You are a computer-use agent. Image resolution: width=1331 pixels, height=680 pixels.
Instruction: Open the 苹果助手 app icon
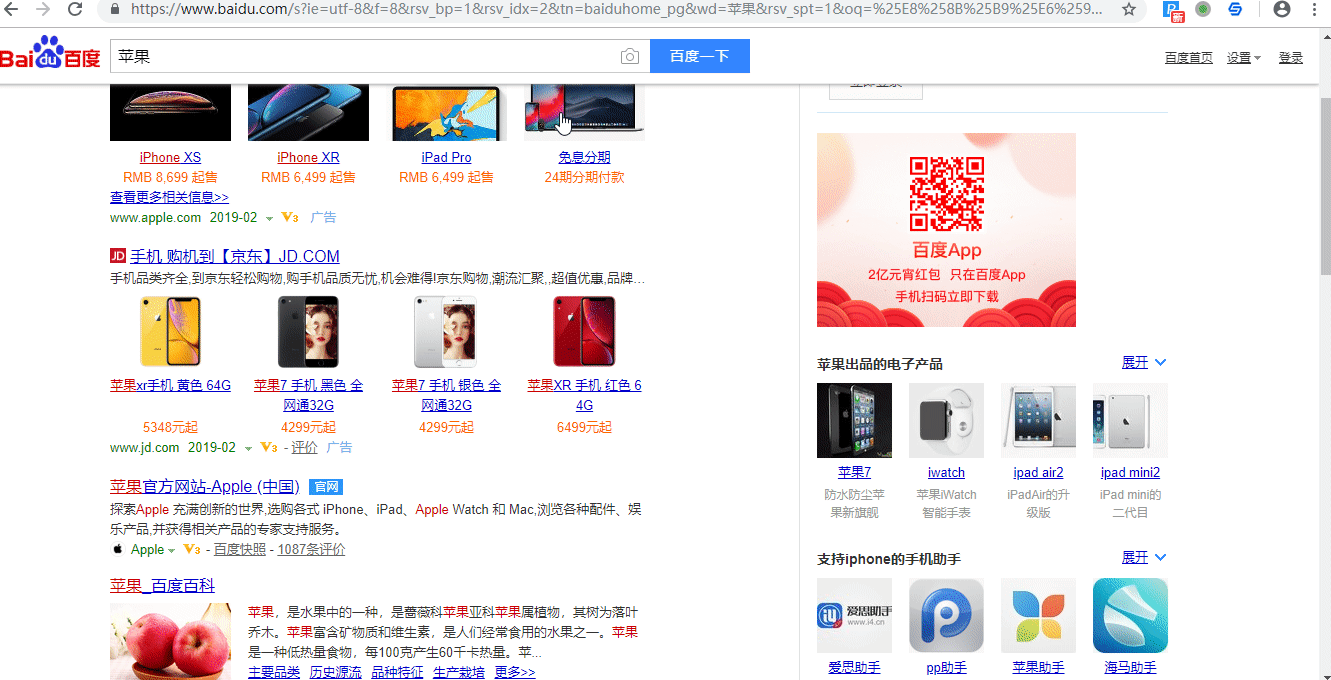(x=1038, y=615)
